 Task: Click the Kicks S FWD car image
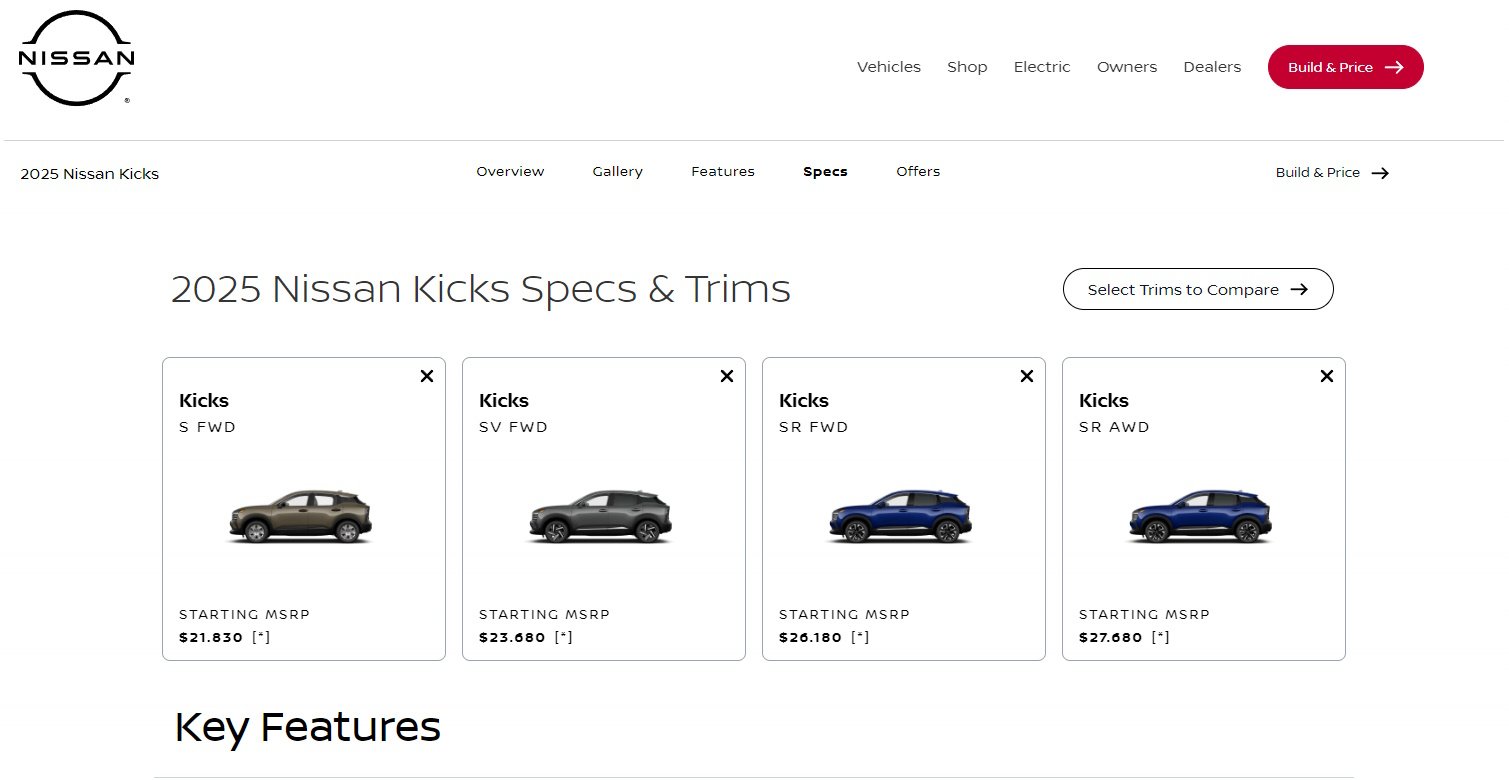[300, 517]
